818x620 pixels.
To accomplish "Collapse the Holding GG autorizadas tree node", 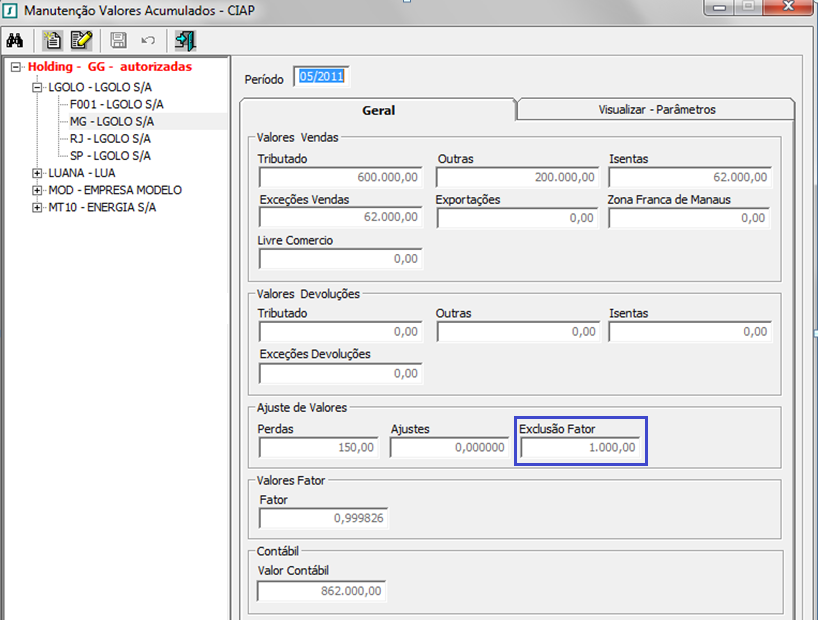I will (15, 67).
